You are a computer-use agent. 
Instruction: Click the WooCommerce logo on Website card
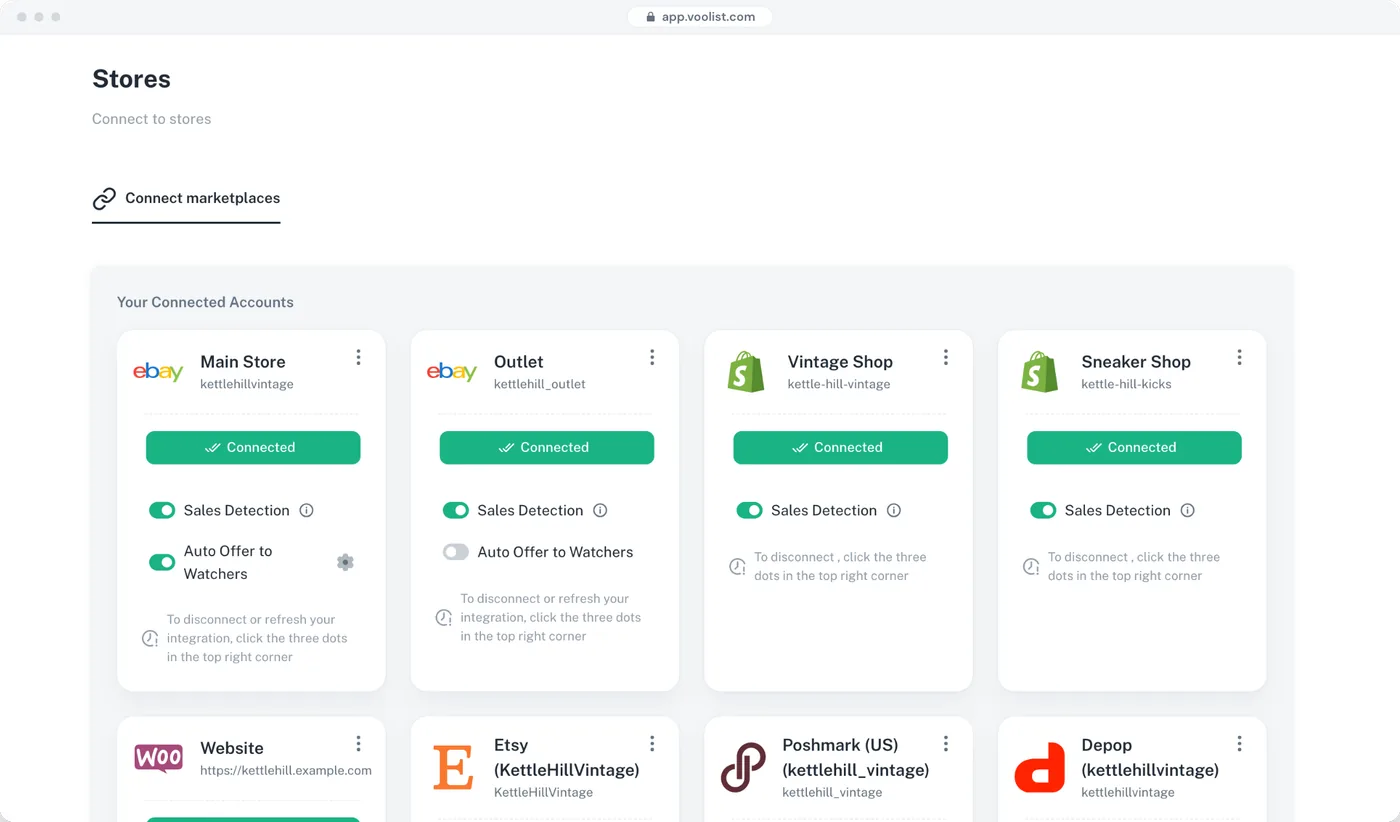159,758
